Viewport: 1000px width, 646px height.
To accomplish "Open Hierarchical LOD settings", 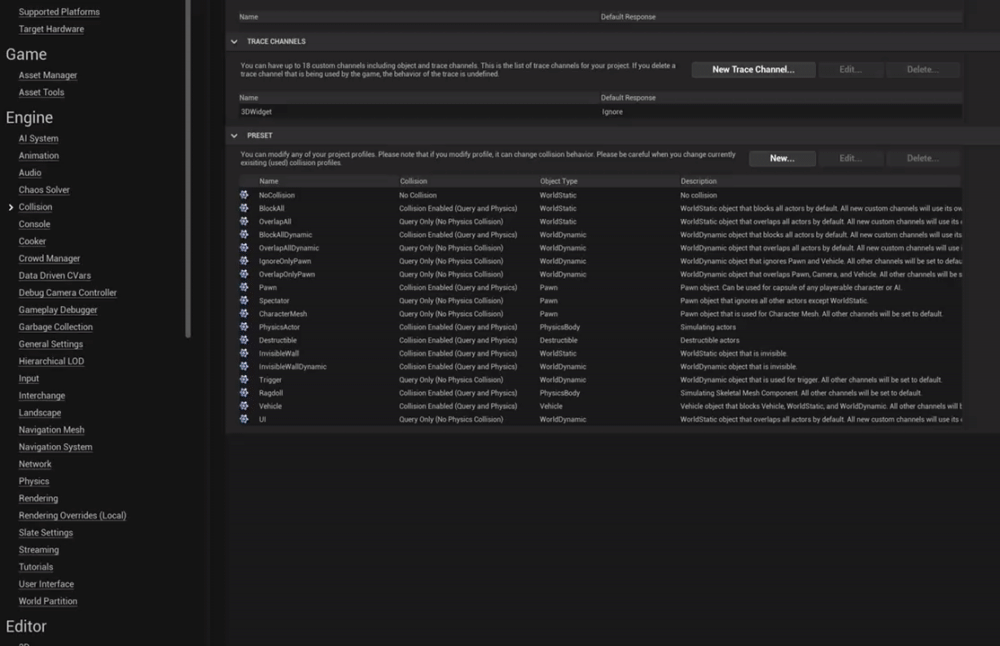I will coord(51,362).
